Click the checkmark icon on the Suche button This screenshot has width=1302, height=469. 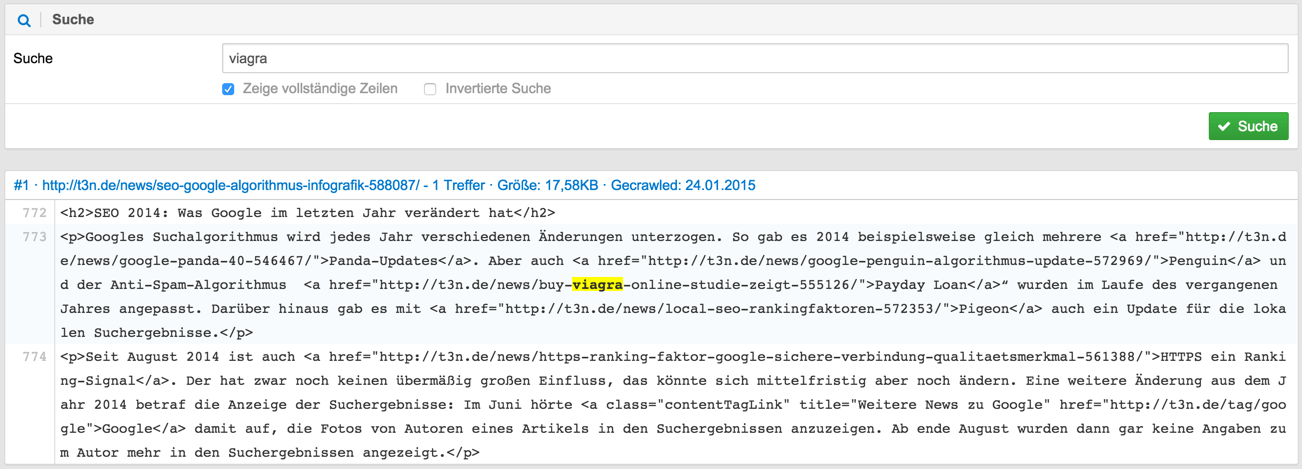1224,127
